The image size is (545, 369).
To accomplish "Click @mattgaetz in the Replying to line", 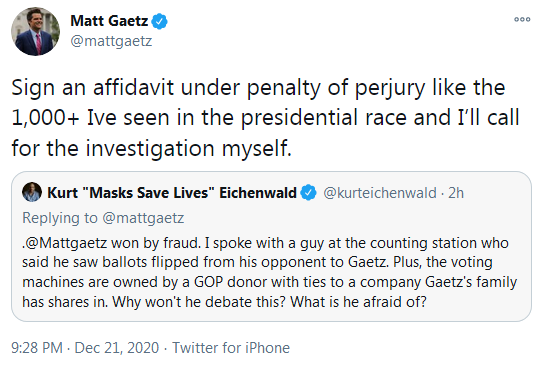I will (x=143, y=218).
